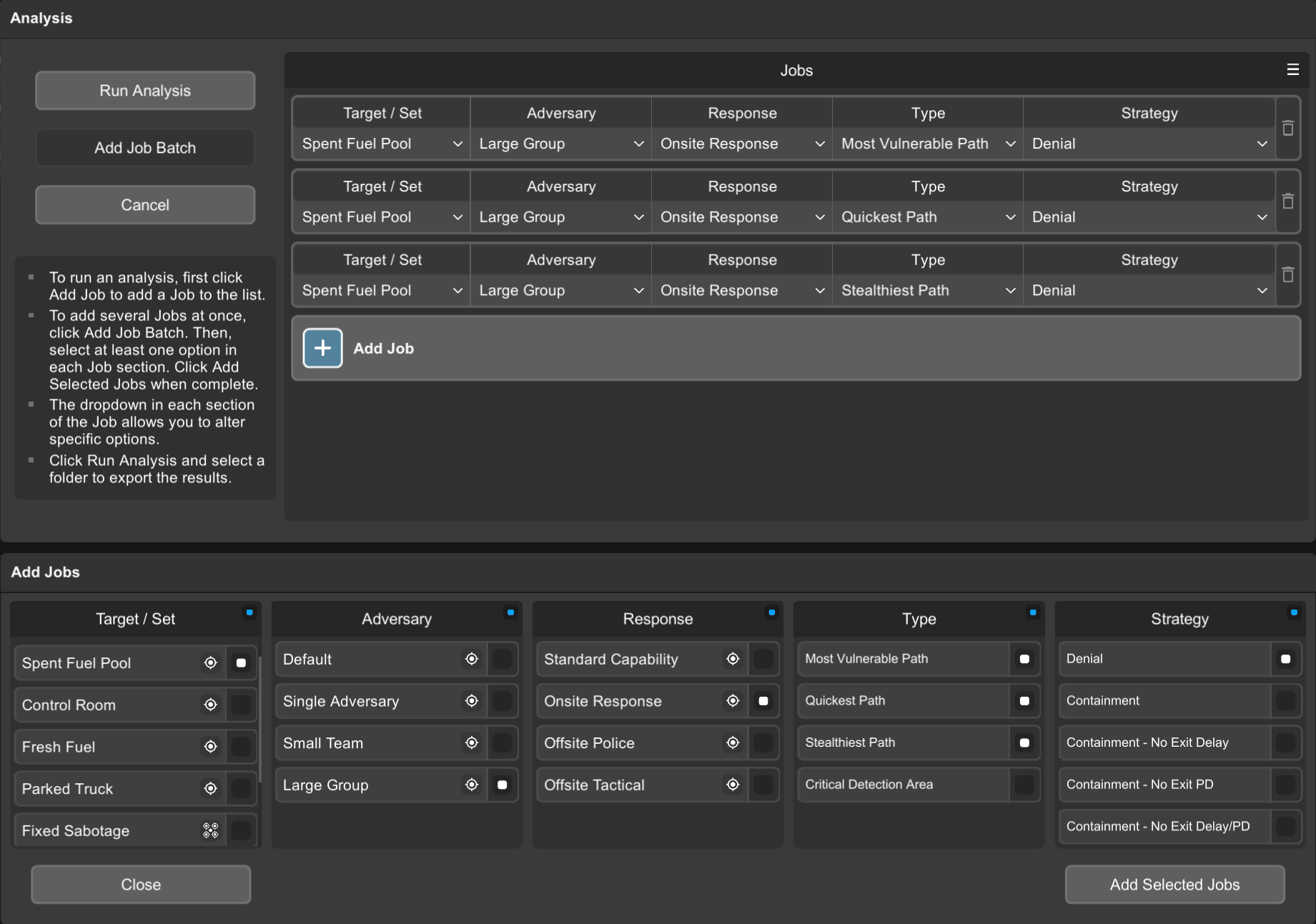The height and width of the screenshot is (924, 1316).
Task: Uncheck the Onsite Response checkbox
Action: click(x=763, y=701)
